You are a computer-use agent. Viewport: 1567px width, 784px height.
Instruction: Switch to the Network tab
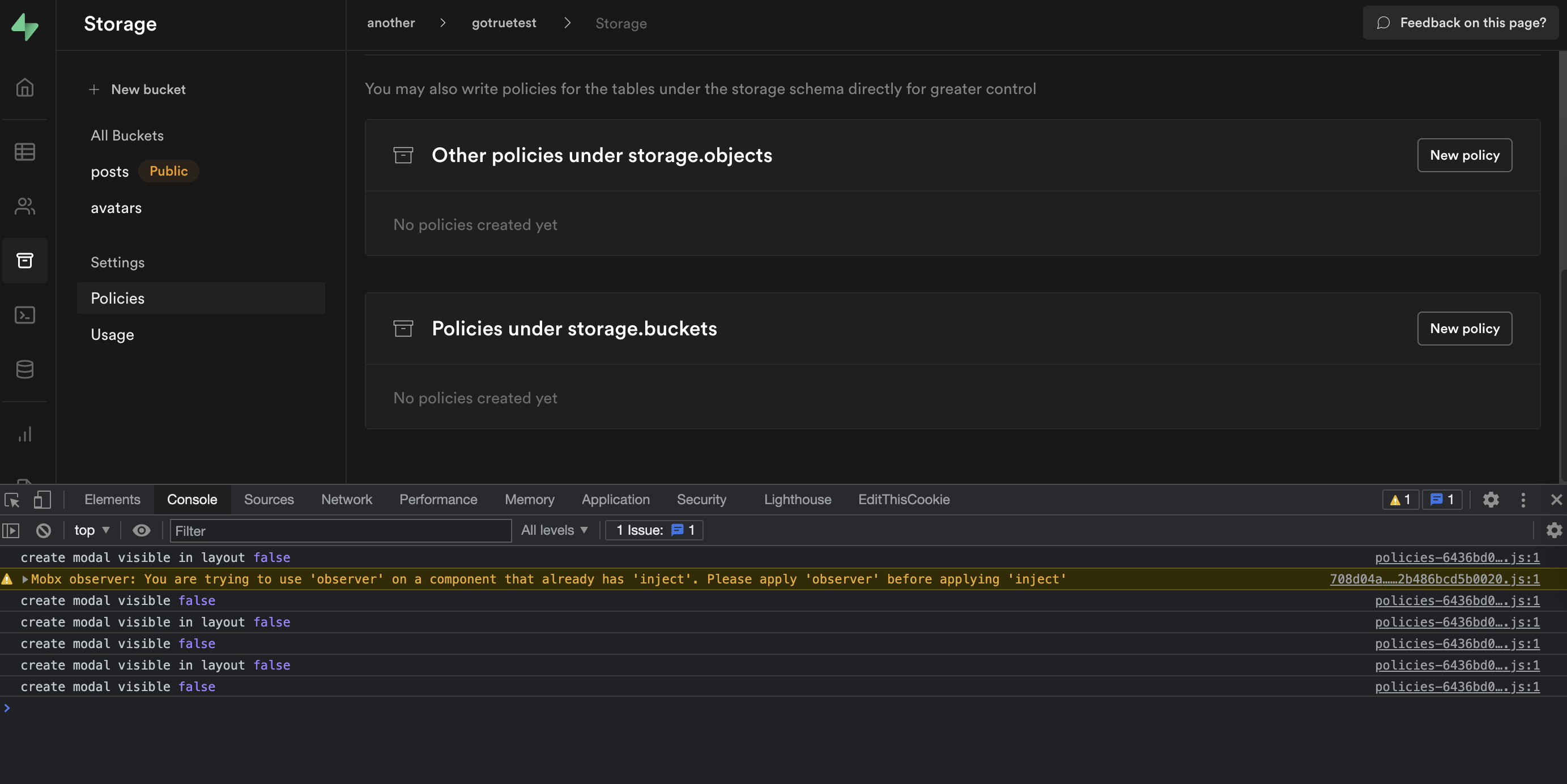tap(346, 500)
